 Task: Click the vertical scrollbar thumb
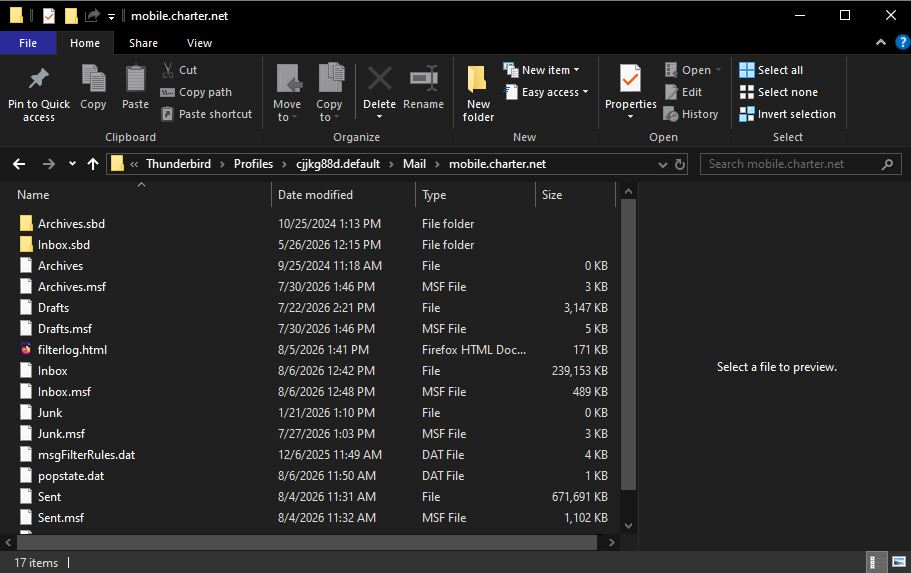(628, 345)
